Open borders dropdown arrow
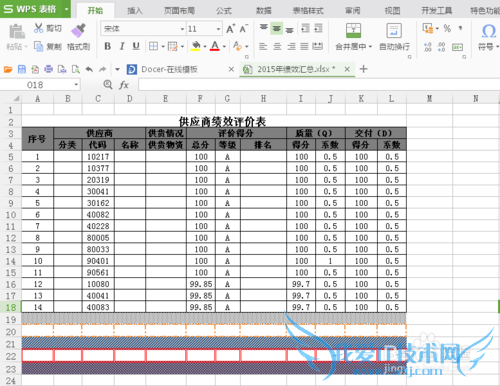The height and width of the screenshot is (386, 500). click(x=163, y=46)
